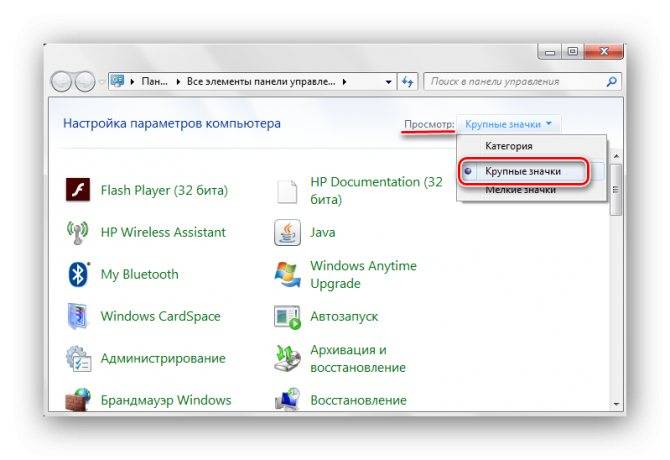Open the Java link
This screenshot has height=460, width=670.
point(323,232)
